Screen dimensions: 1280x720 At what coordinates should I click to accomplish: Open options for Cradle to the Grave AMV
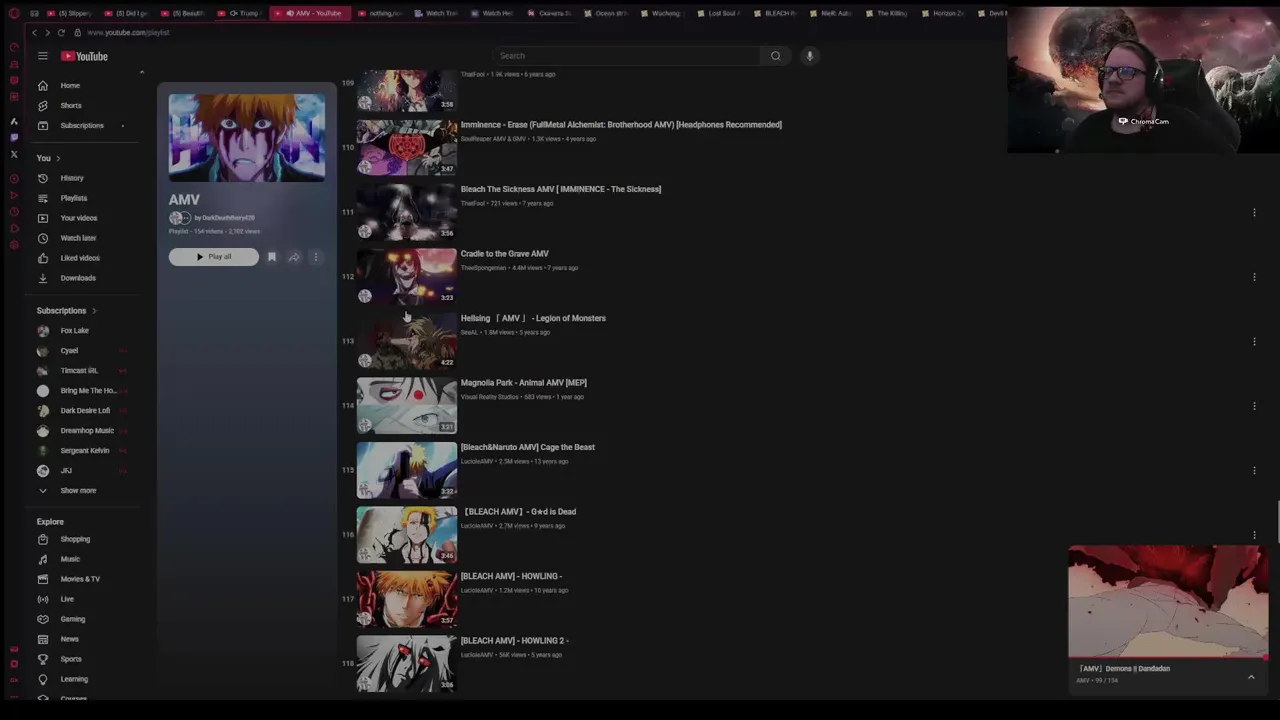tap(1254, 277)
